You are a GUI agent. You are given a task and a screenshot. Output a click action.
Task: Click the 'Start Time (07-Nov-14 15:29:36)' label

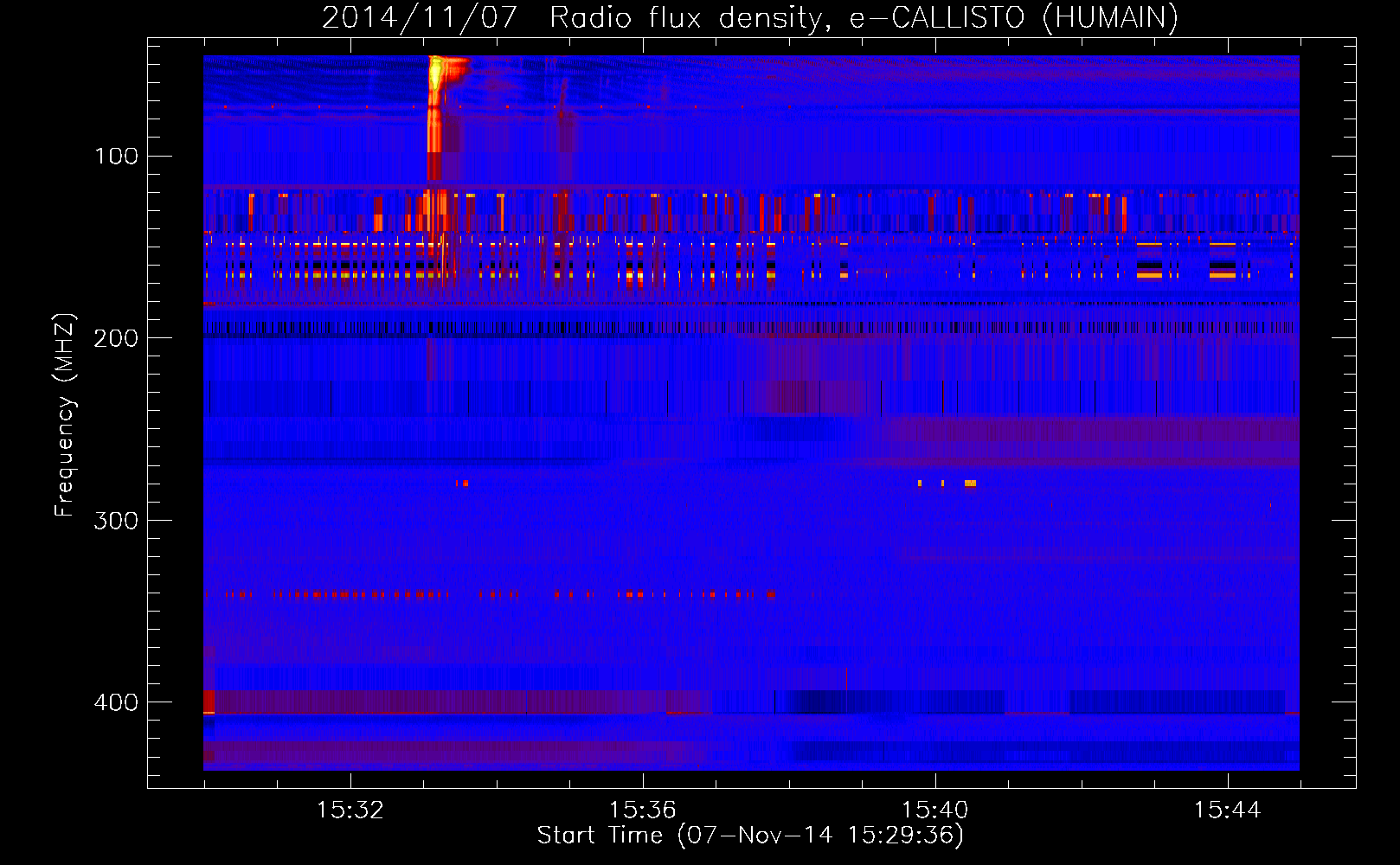pos(750,835)
